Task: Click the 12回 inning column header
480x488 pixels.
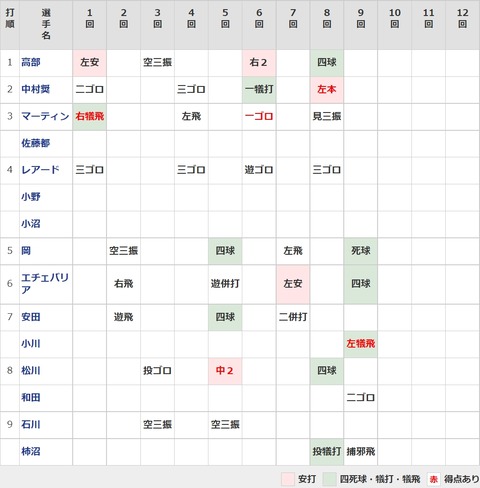Action: [462, 25]
